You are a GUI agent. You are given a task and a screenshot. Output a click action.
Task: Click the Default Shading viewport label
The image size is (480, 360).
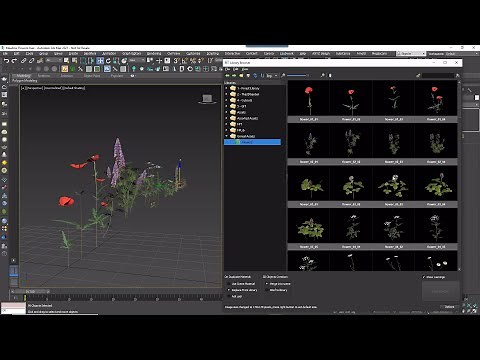click(x=74, y=88)
